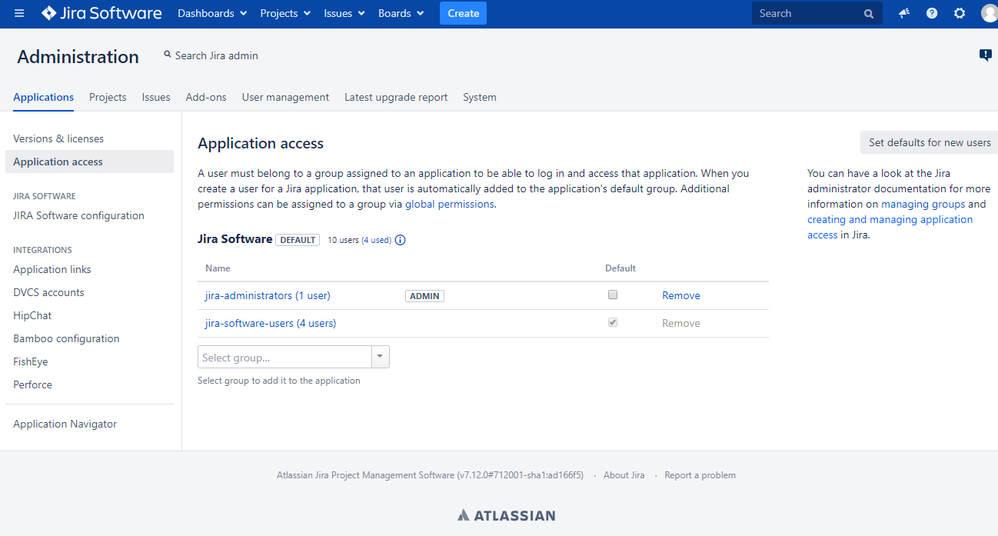Open About Jira footer link

point(624,476)
